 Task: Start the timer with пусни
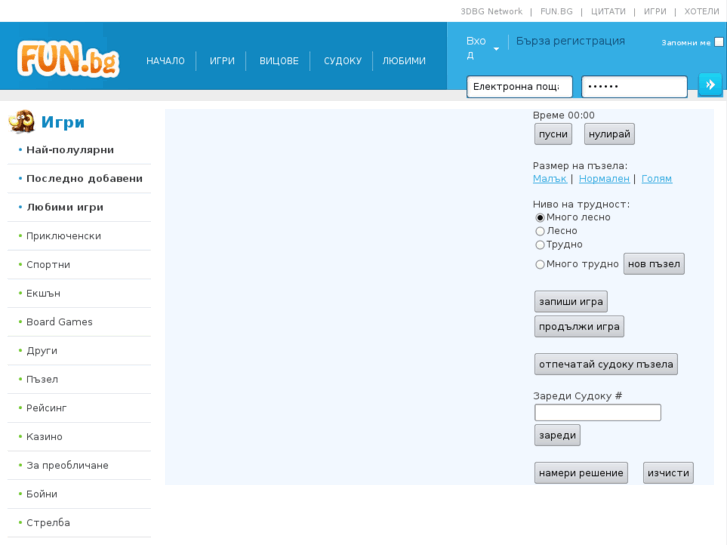pos(553,134)
